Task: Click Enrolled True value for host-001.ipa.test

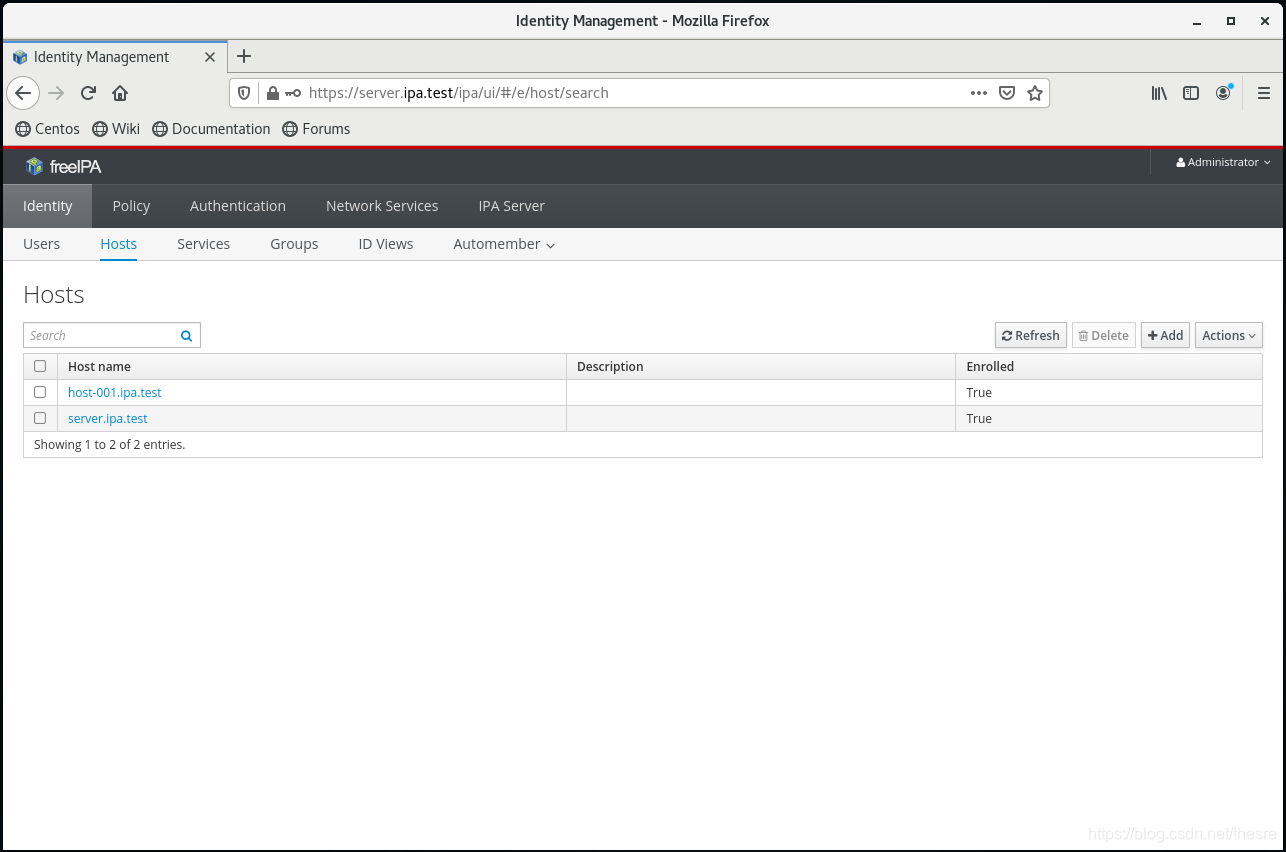Action: click(x=979, y=393)
